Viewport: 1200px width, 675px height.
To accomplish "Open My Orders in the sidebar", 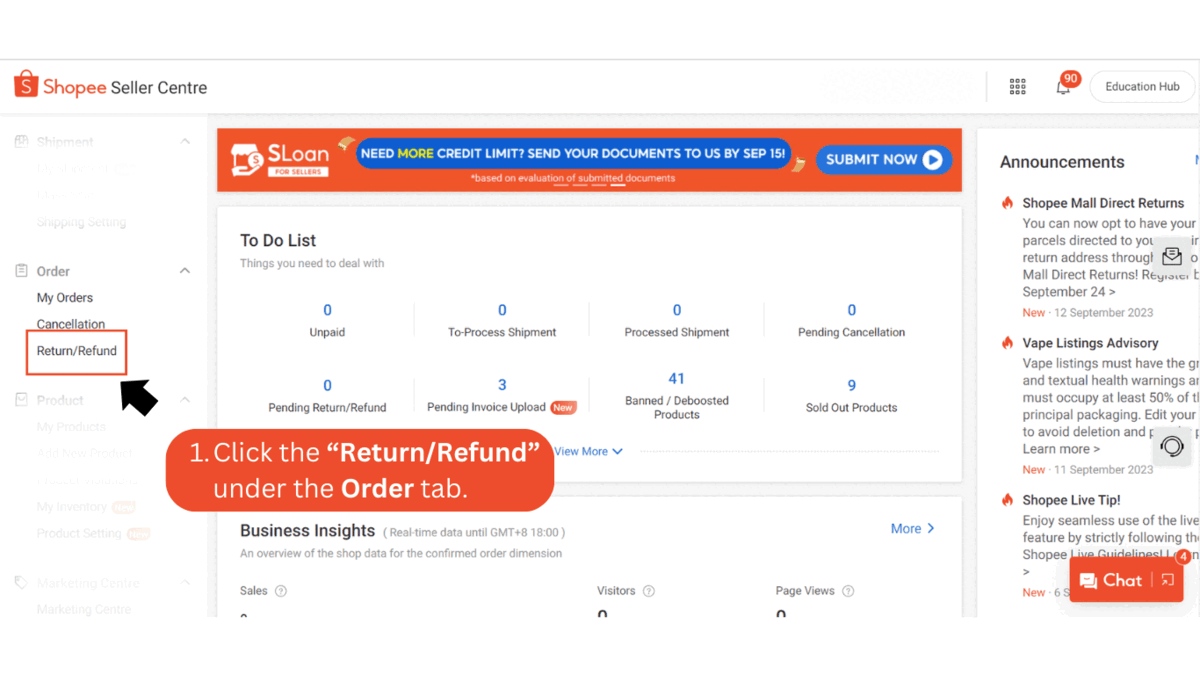I will point(64,297).
